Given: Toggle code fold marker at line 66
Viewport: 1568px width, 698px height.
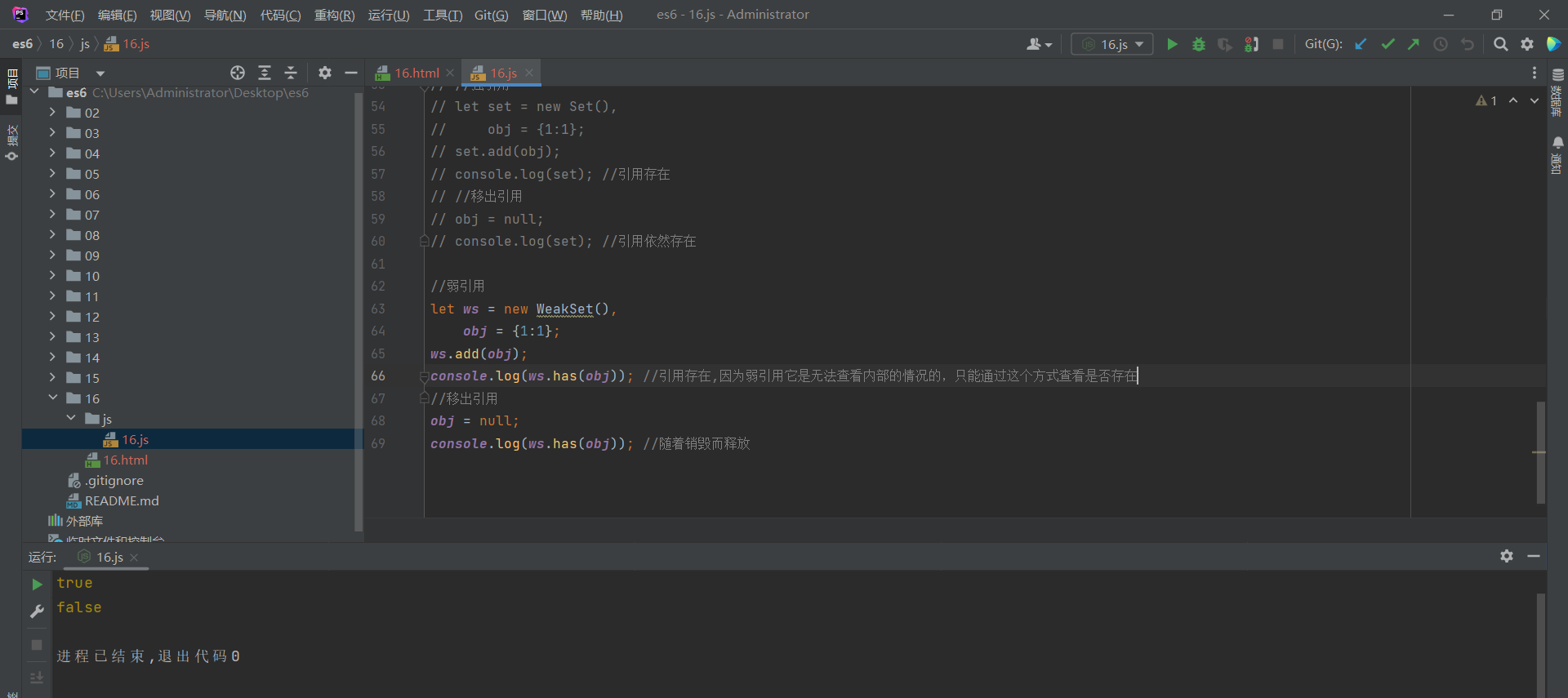Looking at the screenshot, I should tap(424, 376).
